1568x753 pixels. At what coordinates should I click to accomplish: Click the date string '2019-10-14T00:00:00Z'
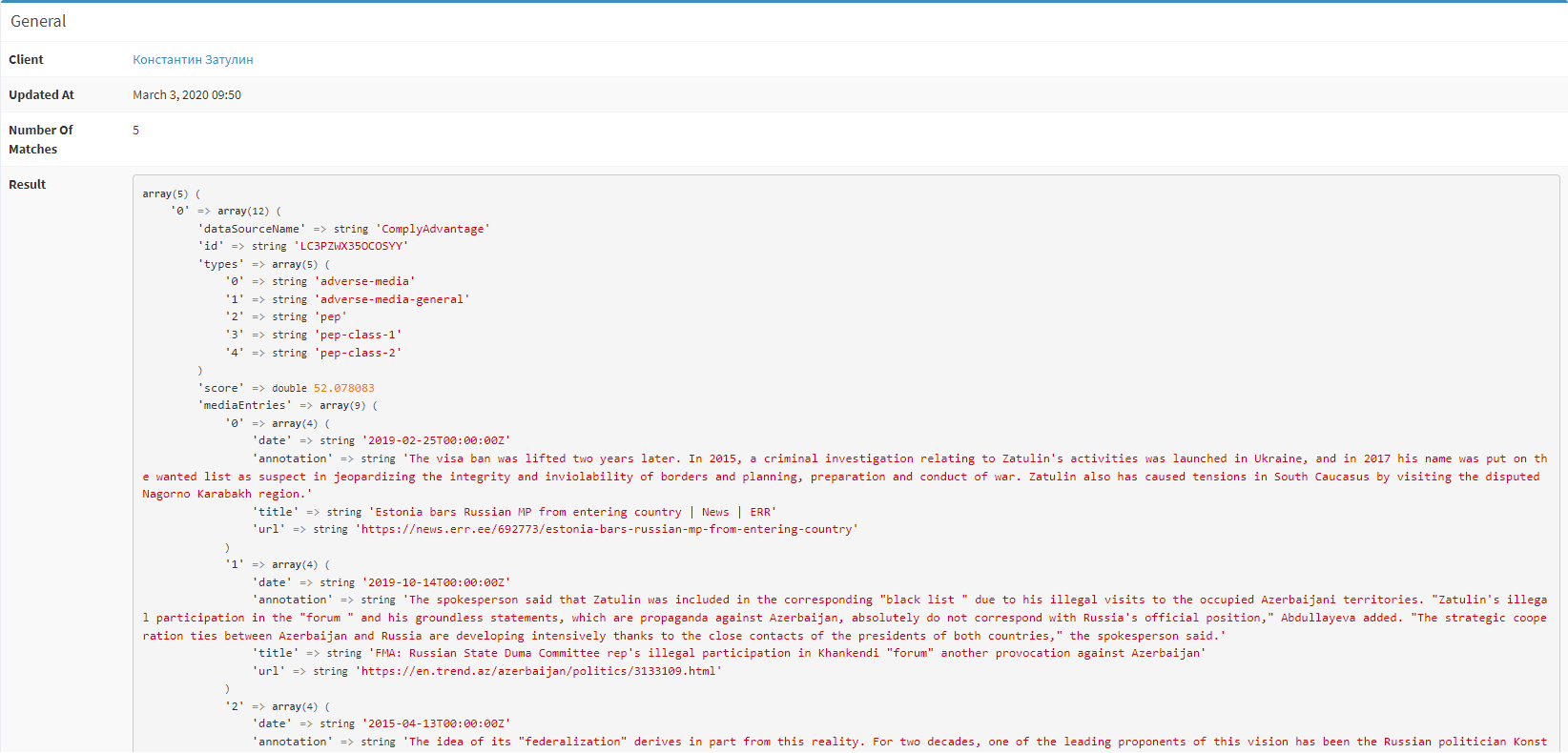tap(436, 582)
